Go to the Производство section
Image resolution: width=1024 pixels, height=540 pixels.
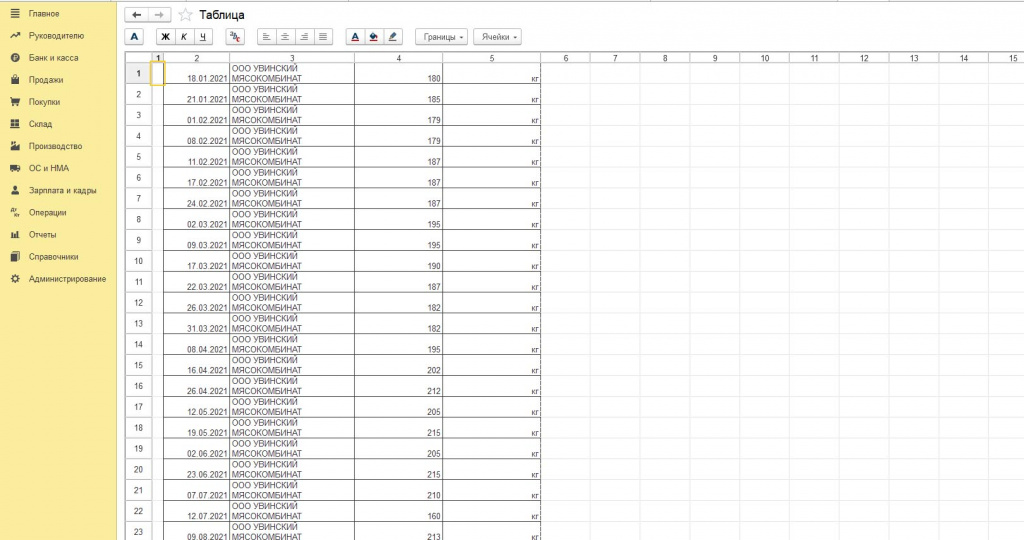pyautogui.click(x=56, y=146)
